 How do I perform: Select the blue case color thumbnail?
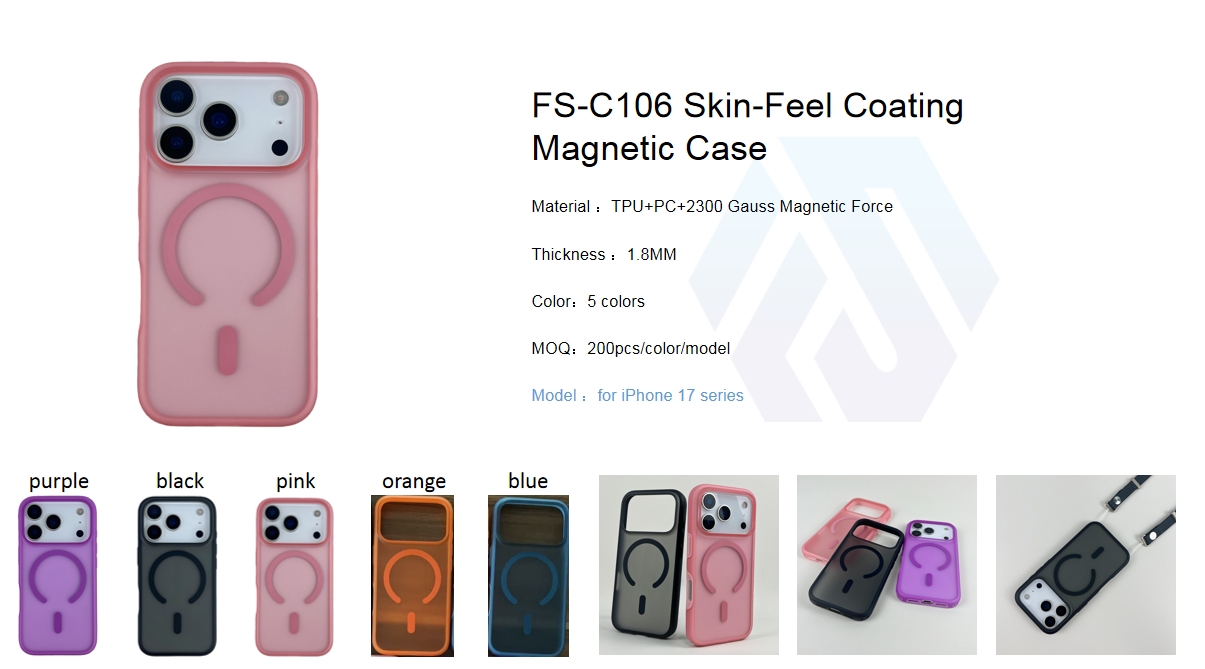pyautogui.click(x=528, y=576)
